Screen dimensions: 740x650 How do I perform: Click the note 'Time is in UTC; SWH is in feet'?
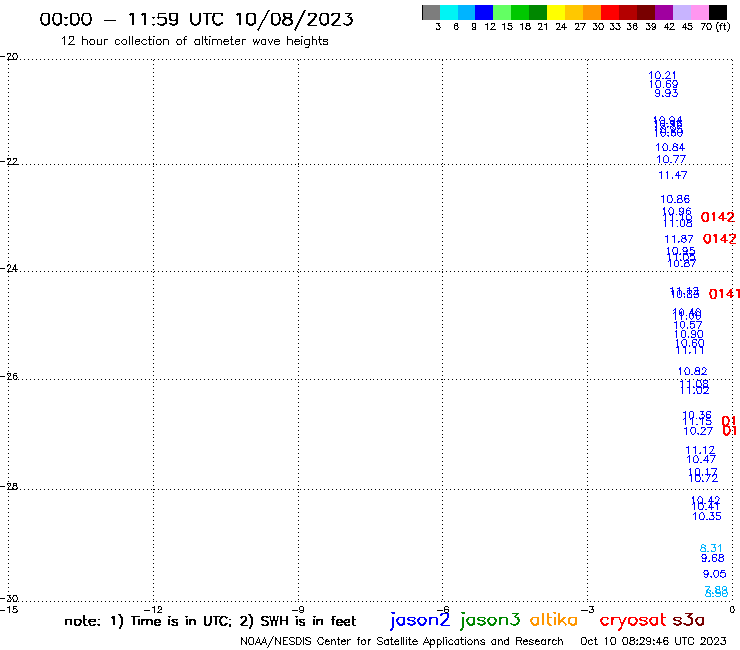click(x=210, y=621)
